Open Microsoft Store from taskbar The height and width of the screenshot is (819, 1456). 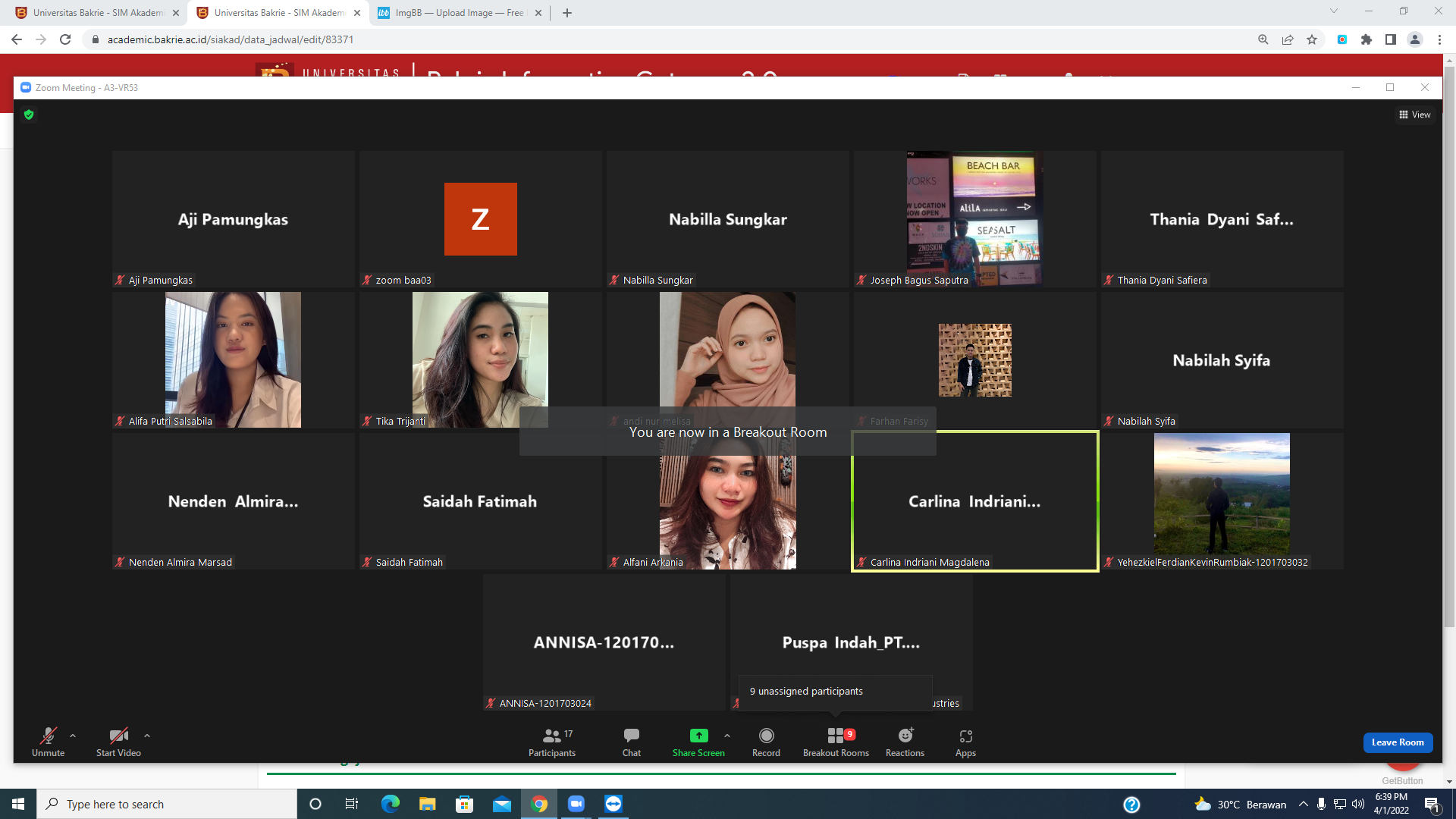coord(464,804)
